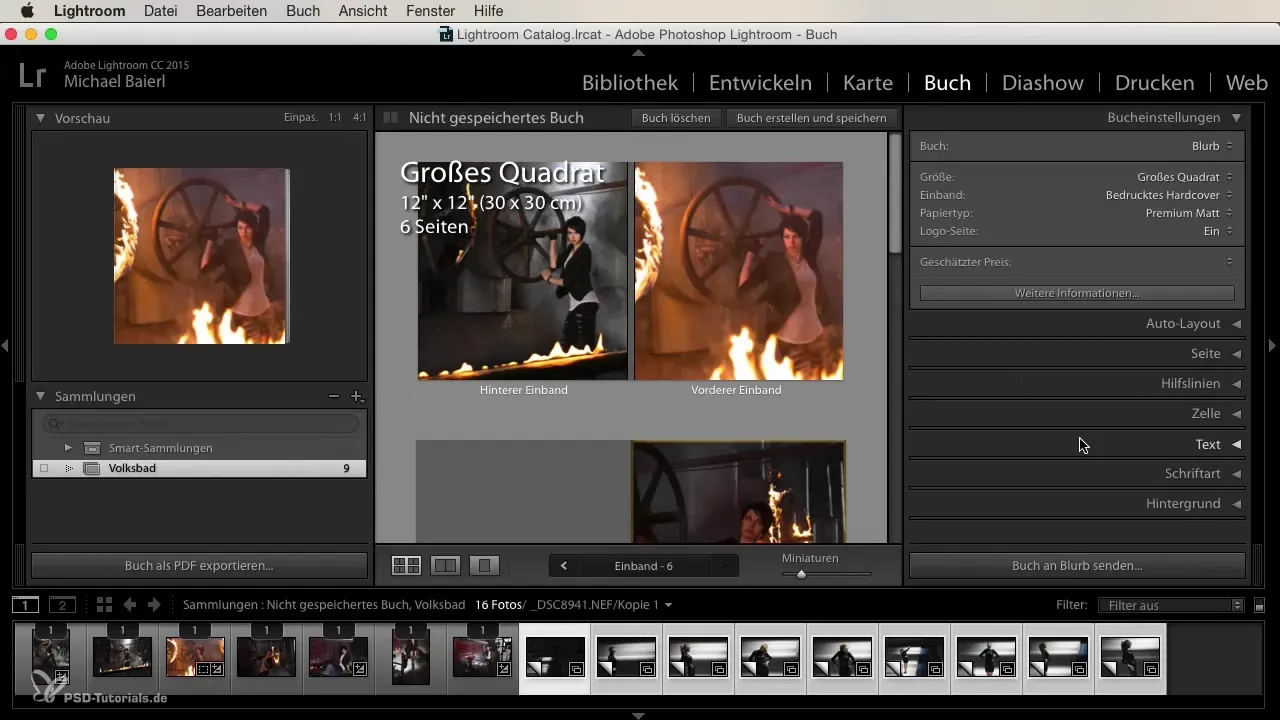Image resolution: width=1280 pixels, height=720 pixels.
Task: Hide the top module picker arrow
Action: (639, 52)
